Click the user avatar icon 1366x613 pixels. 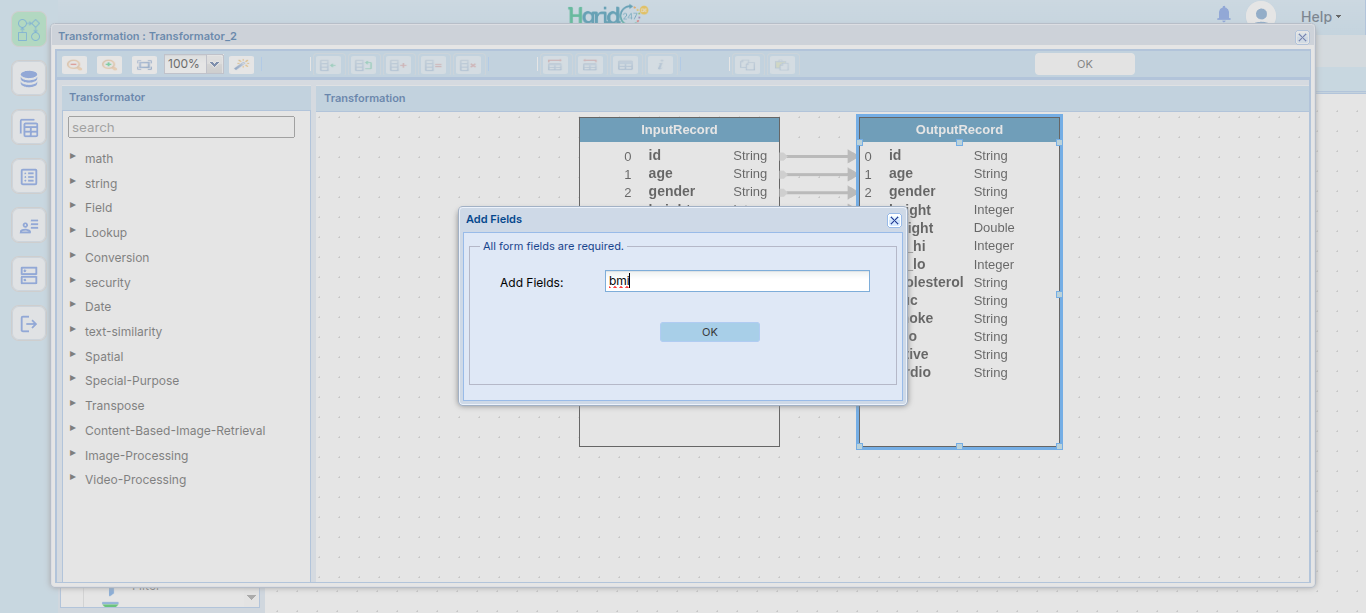click(x=1261, y=15)
